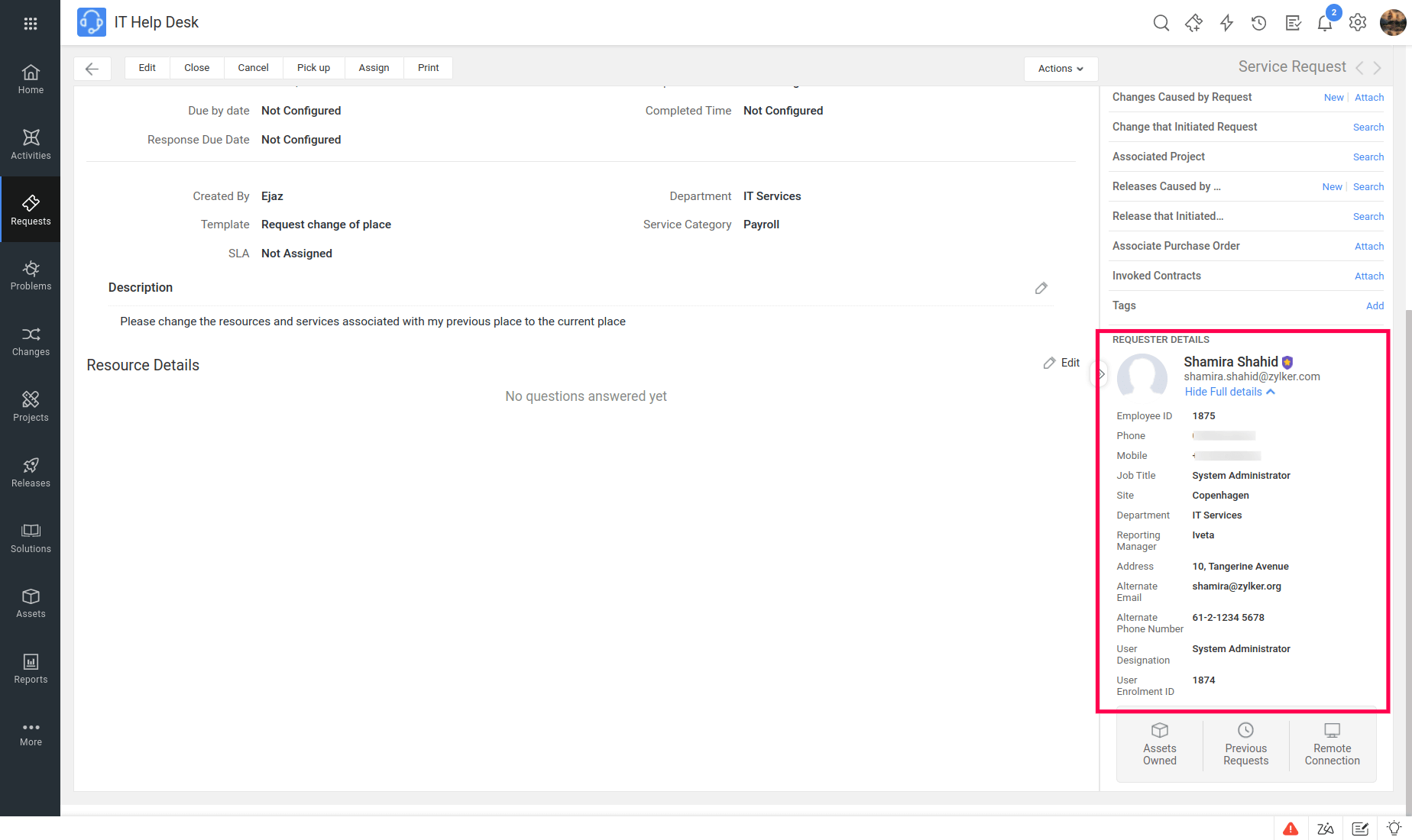Viewport: 1412px width, 840px height.
Task: Open Changes module
Action: pyautogui.click(x=31, y=341)
